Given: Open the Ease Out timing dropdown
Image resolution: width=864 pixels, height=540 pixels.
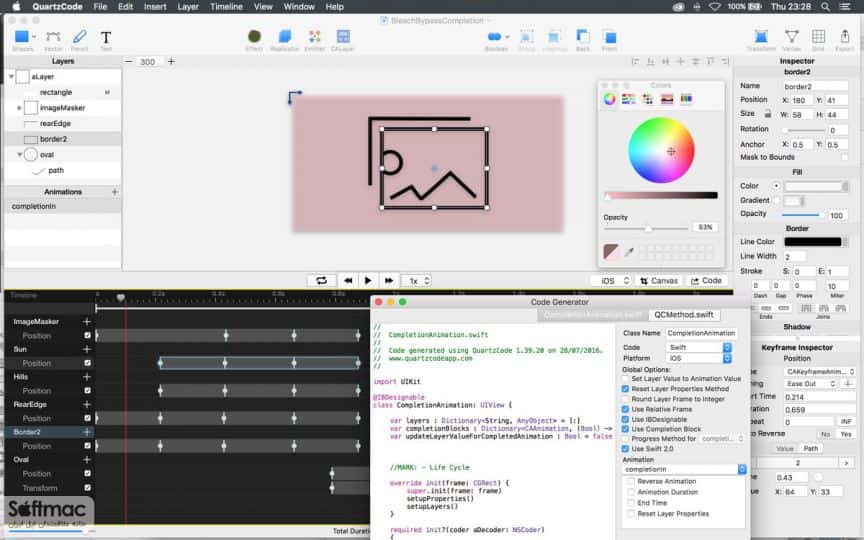Looking at the screenshot, I should point(810,384).
